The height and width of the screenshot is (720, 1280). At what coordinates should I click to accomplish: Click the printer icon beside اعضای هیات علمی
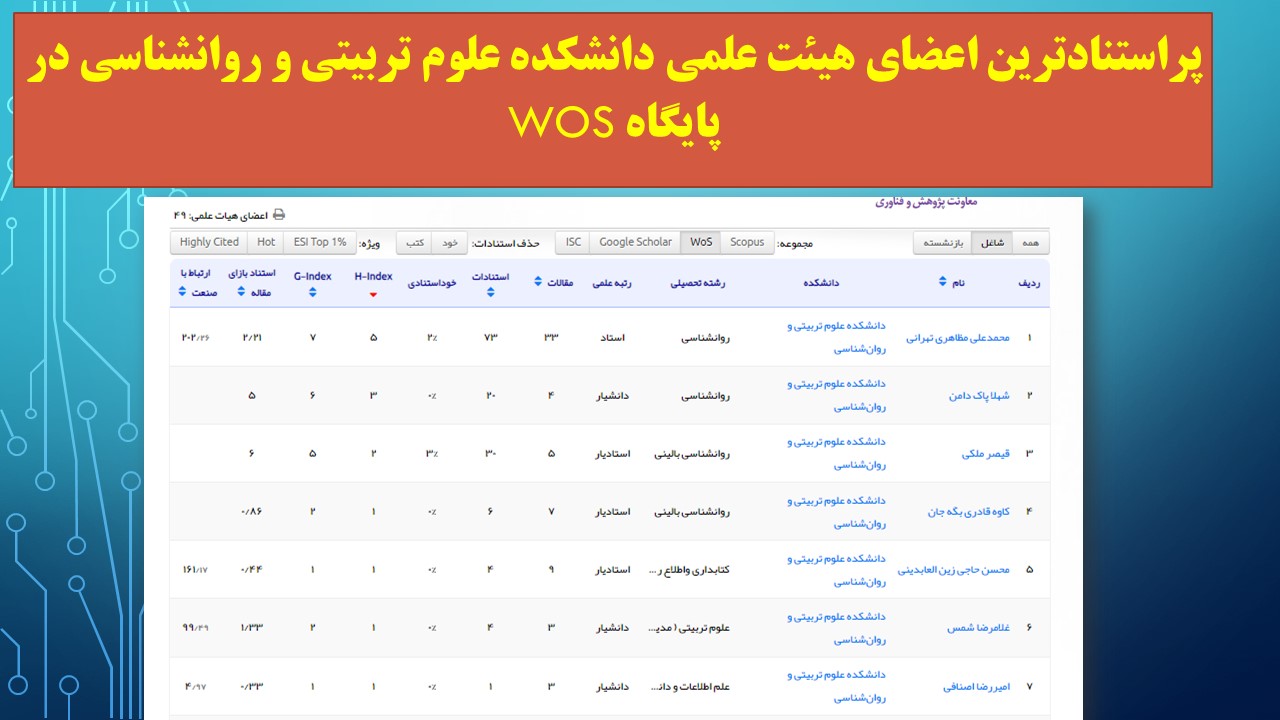click(x=279, y=215)
